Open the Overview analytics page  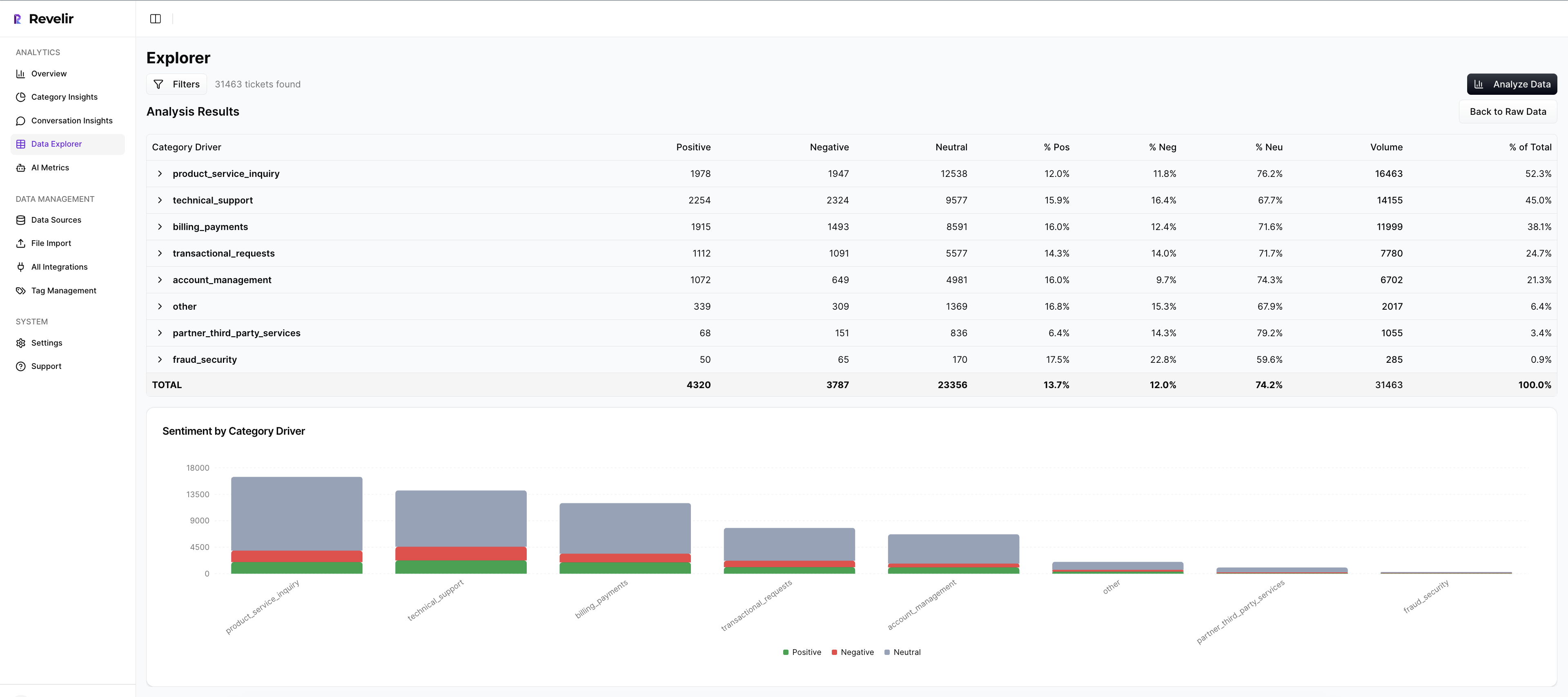click(49, 73)
